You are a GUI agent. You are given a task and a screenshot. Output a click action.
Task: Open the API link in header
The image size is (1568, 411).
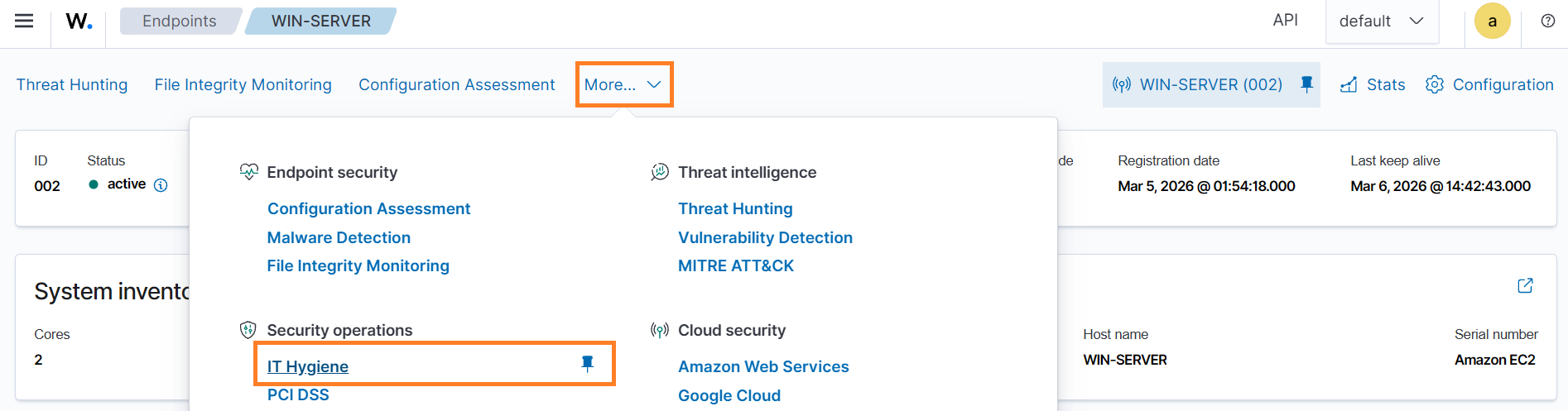(1286, 20)
